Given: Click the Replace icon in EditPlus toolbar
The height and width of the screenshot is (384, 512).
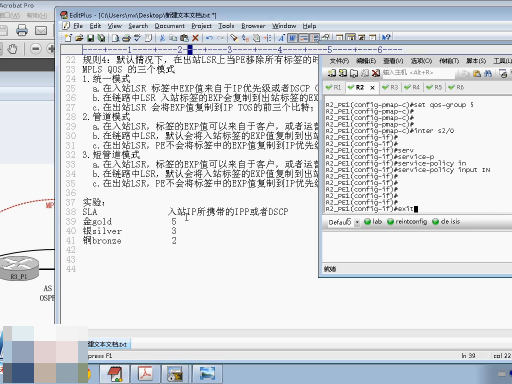Looking at the screenshot, I should coord(245,38).
